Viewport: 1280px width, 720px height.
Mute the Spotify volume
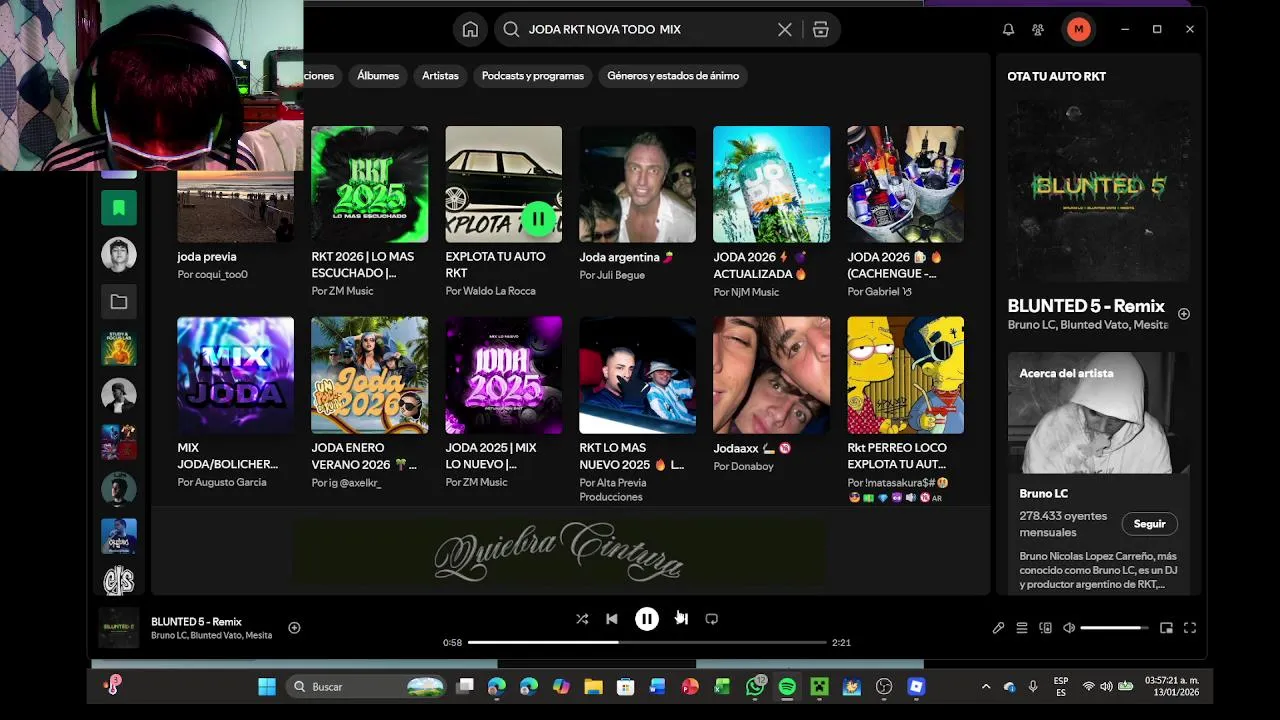pyautogui.click(x=1069, y=628)
